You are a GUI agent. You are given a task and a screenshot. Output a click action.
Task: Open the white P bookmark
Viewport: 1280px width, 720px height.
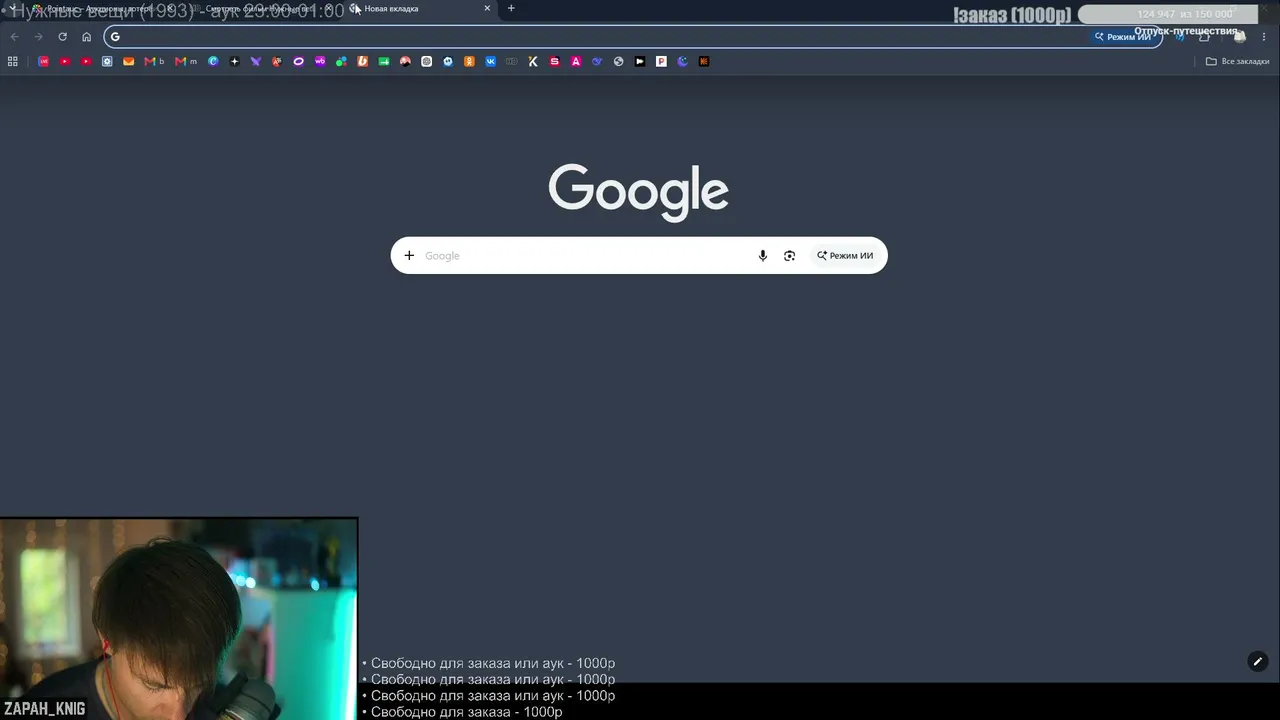tap(661, 61)
